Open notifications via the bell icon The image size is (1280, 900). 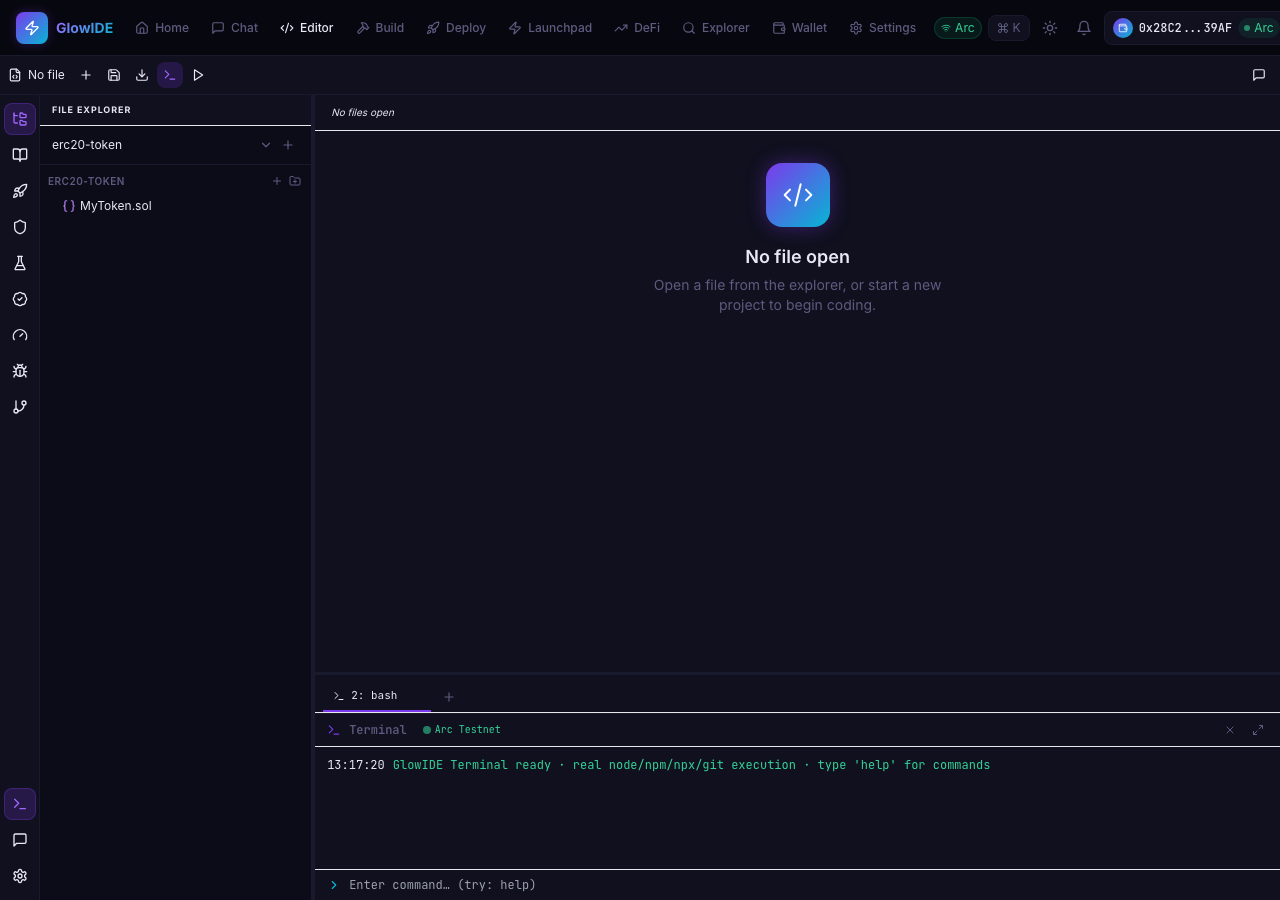(1084, 28)
